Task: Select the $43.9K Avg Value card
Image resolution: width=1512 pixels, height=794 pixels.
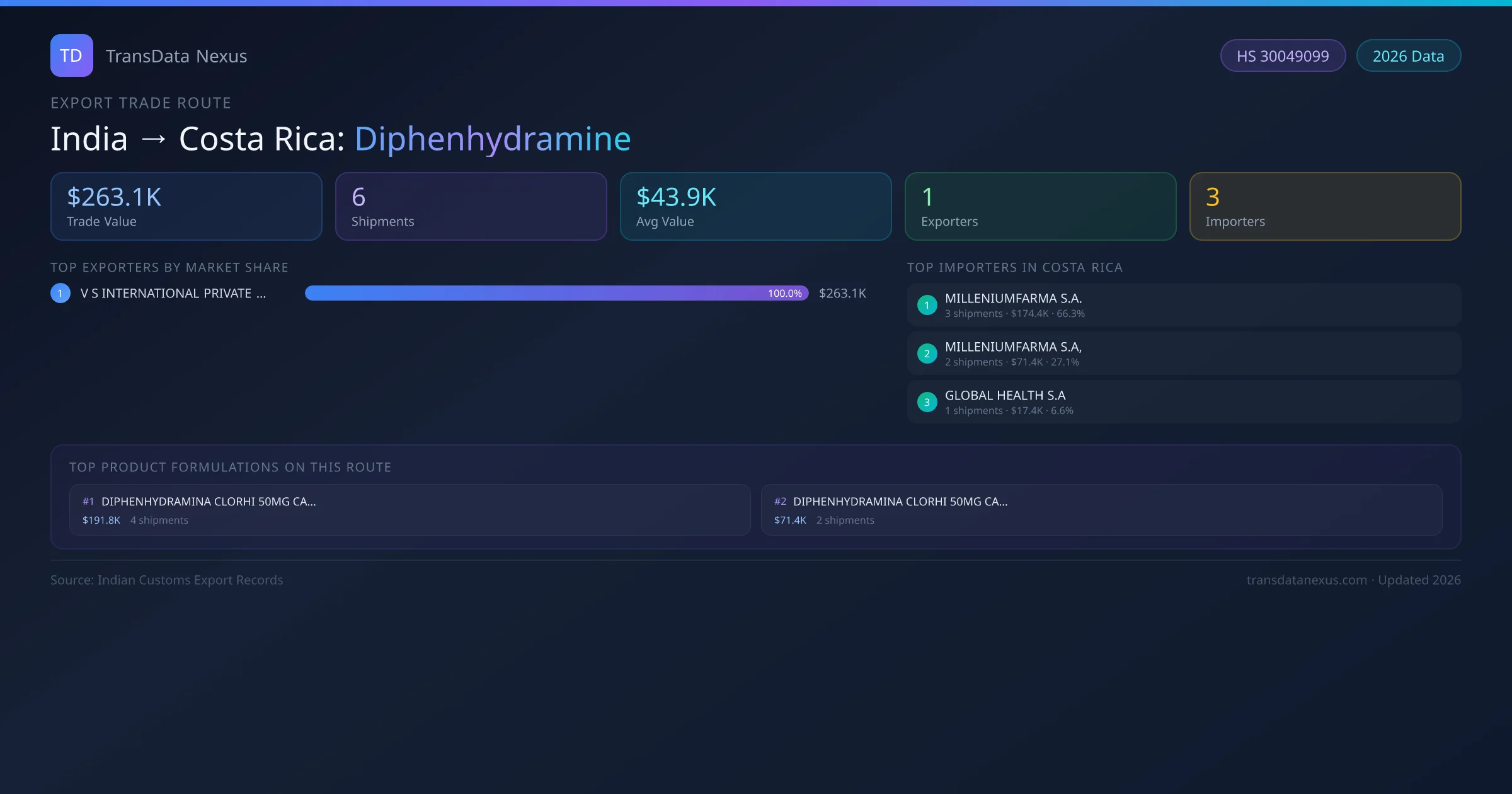Action: [x=755, y=207]
